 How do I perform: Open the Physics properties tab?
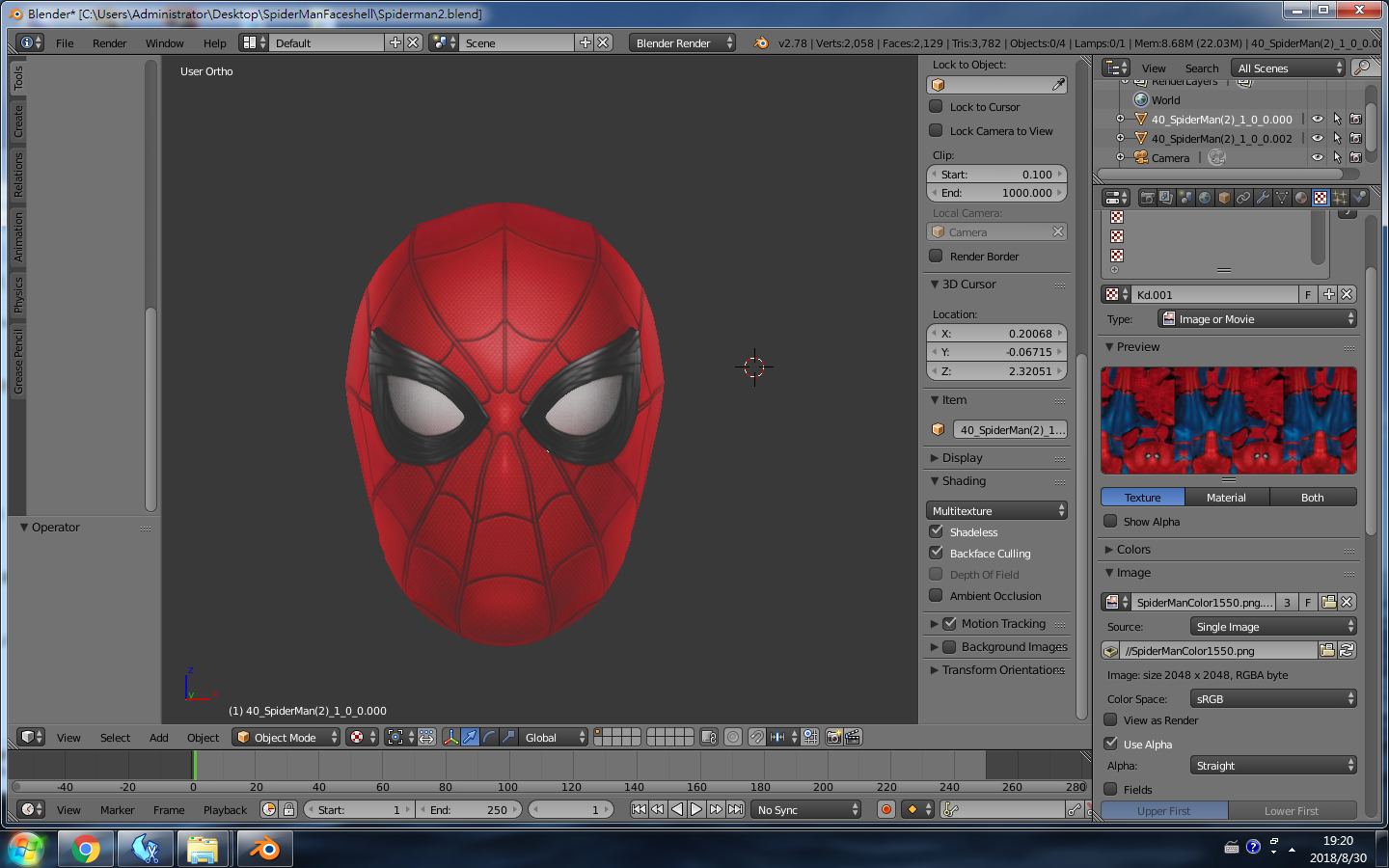pos(1359,198)
